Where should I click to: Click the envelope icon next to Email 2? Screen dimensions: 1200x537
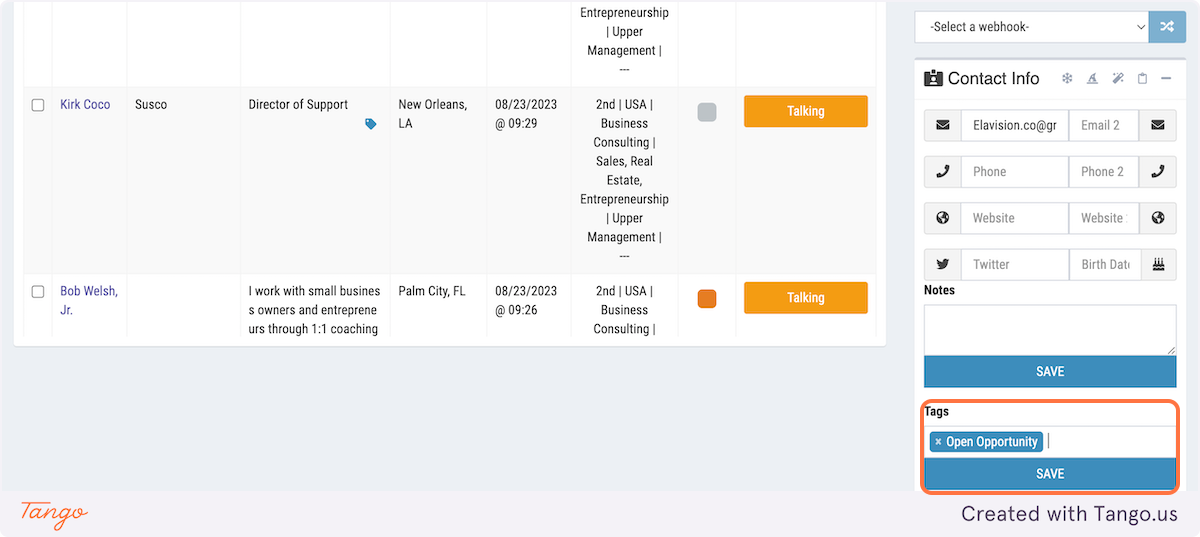point(1158,125)
